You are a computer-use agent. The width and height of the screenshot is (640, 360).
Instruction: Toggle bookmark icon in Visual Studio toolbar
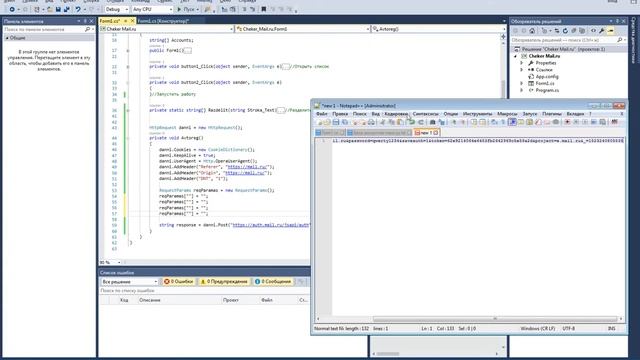[264, 9]
